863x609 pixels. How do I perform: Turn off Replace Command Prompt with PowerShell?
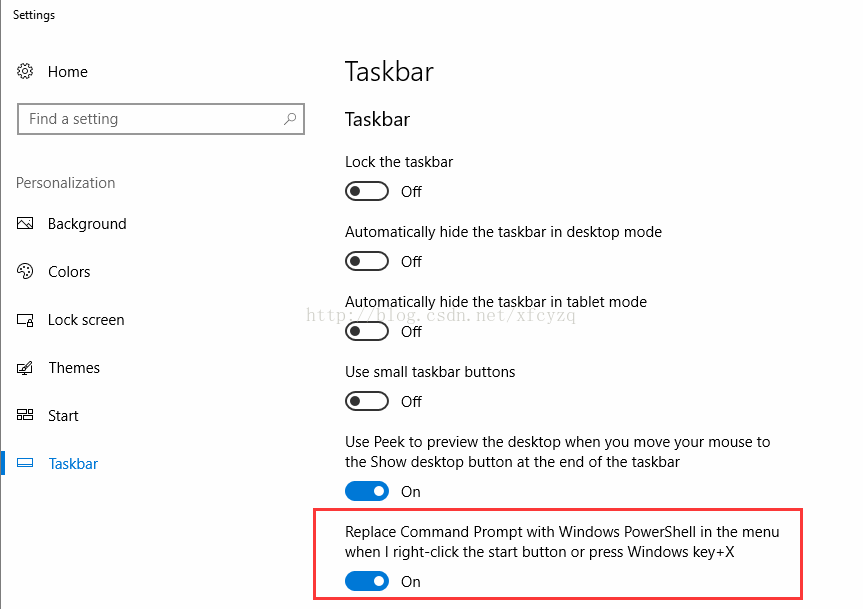367,581
